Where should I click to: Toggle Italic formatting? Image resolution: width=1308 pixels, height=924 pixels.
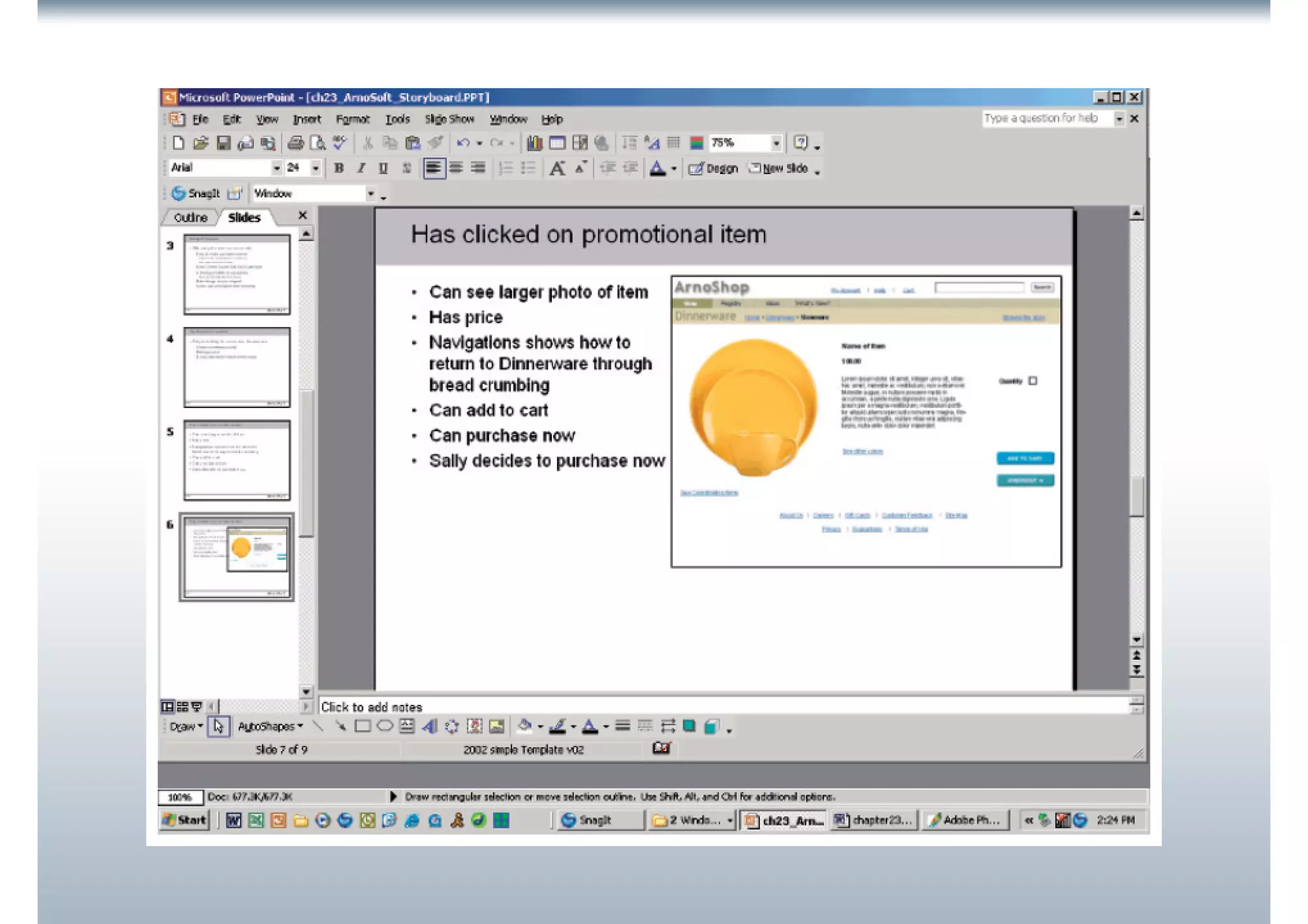361,169
